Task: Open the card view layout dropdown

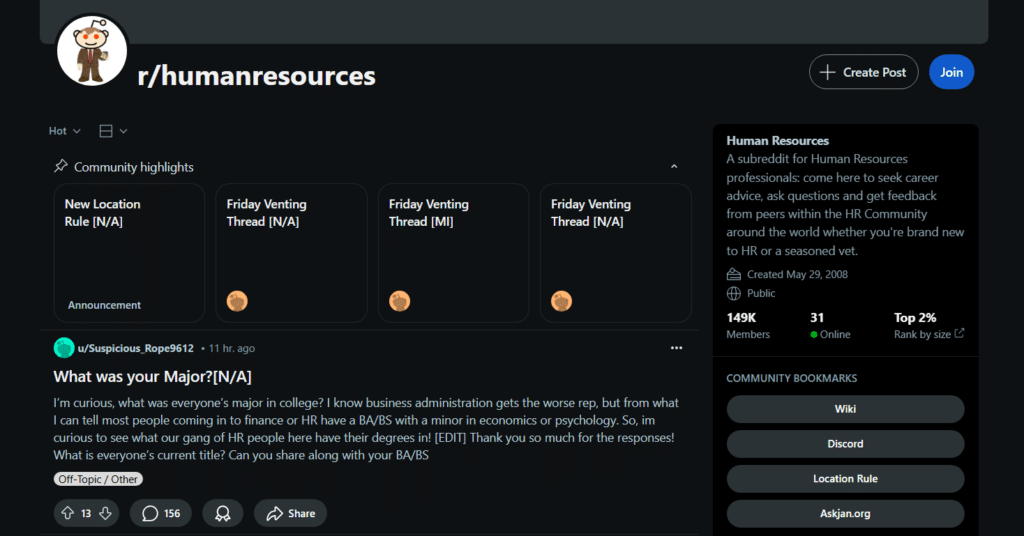Action: [113, 131]
